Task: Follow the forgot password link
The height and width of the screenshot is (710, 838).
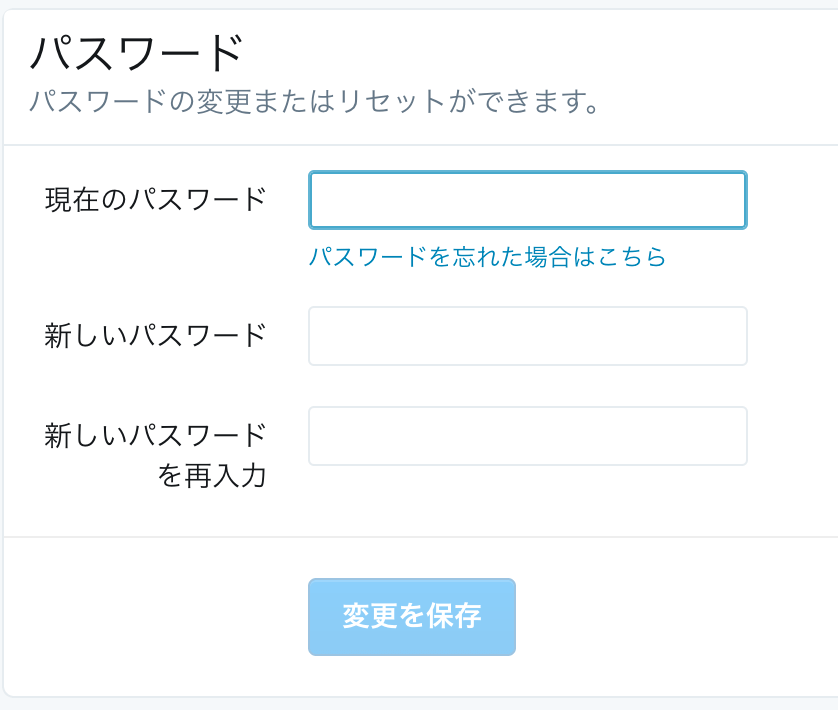Action: tap(487, 257)
